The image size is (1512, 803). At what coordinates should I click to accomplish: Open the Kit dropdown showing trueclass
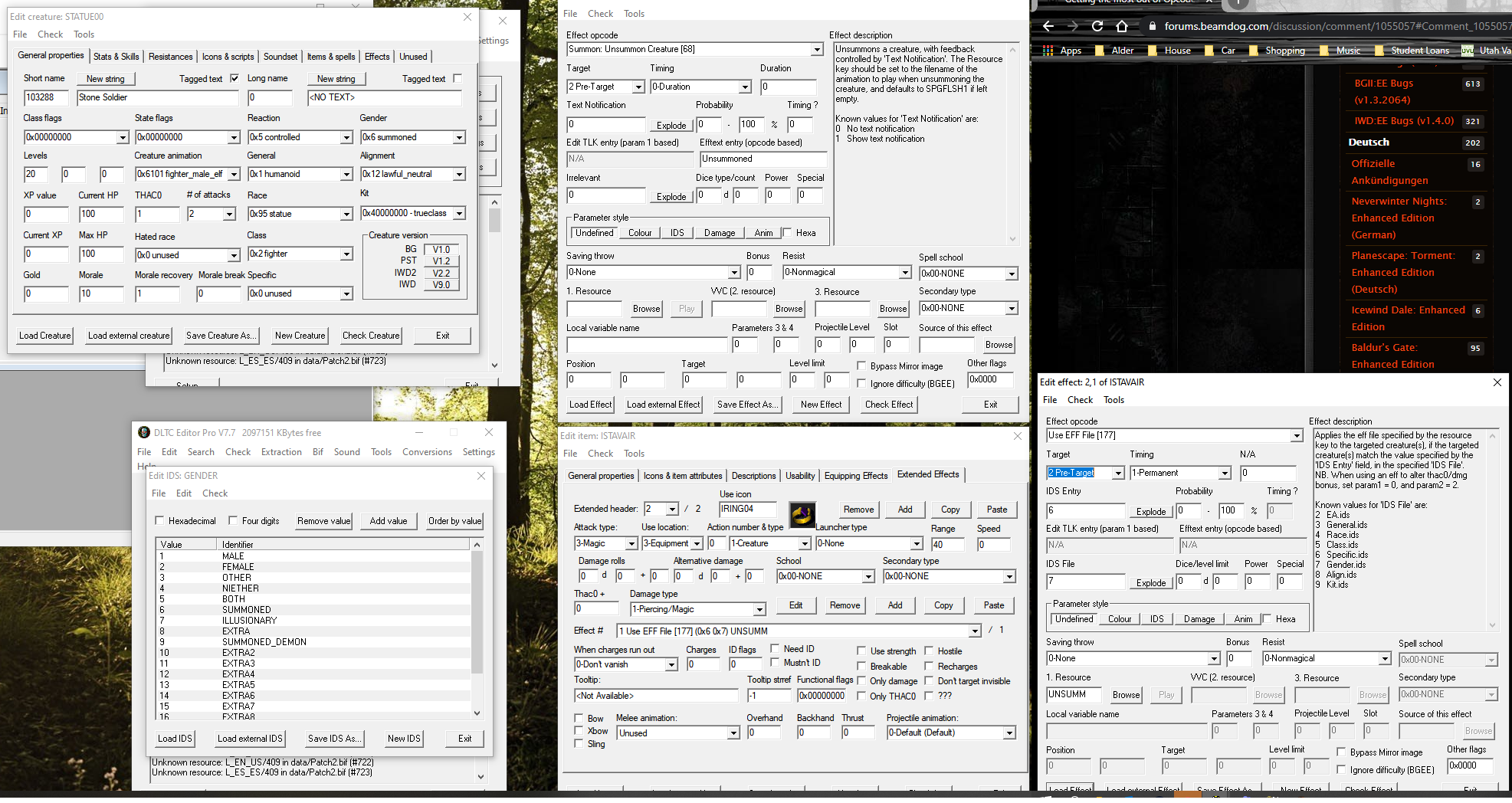[413, 213]
